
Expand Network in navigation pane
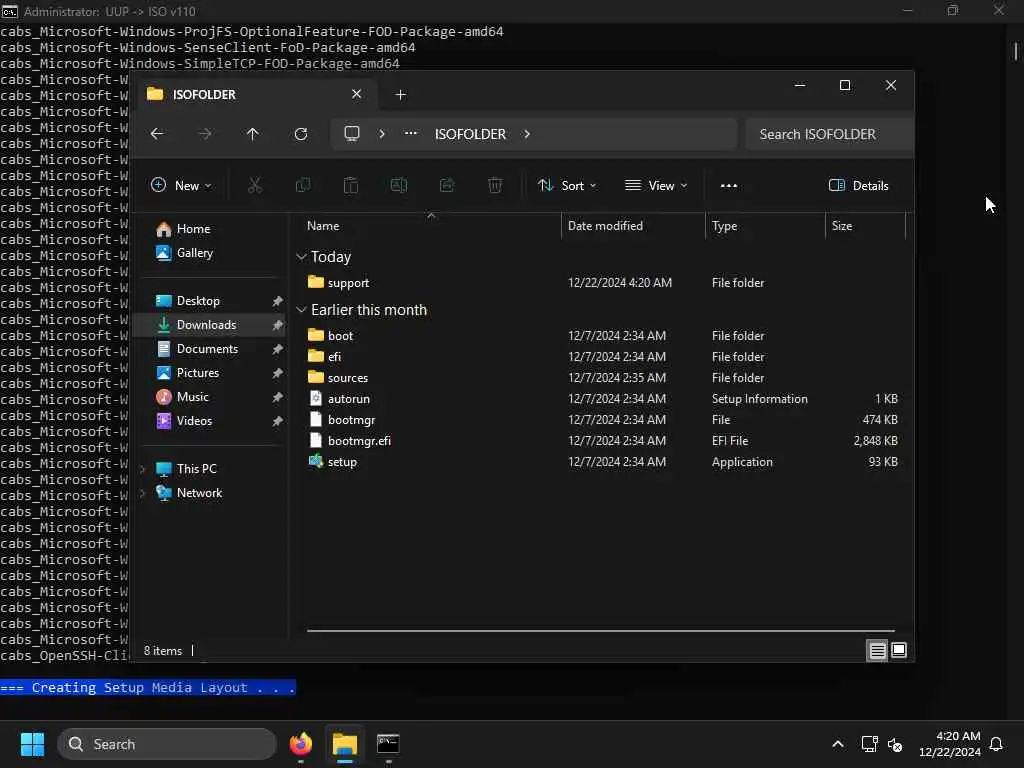pos(142,493)
